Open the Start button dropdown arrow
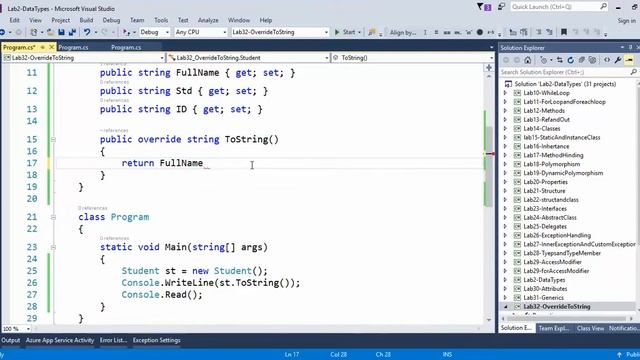This screenshot has height=360, width=640. coord(359,32)
